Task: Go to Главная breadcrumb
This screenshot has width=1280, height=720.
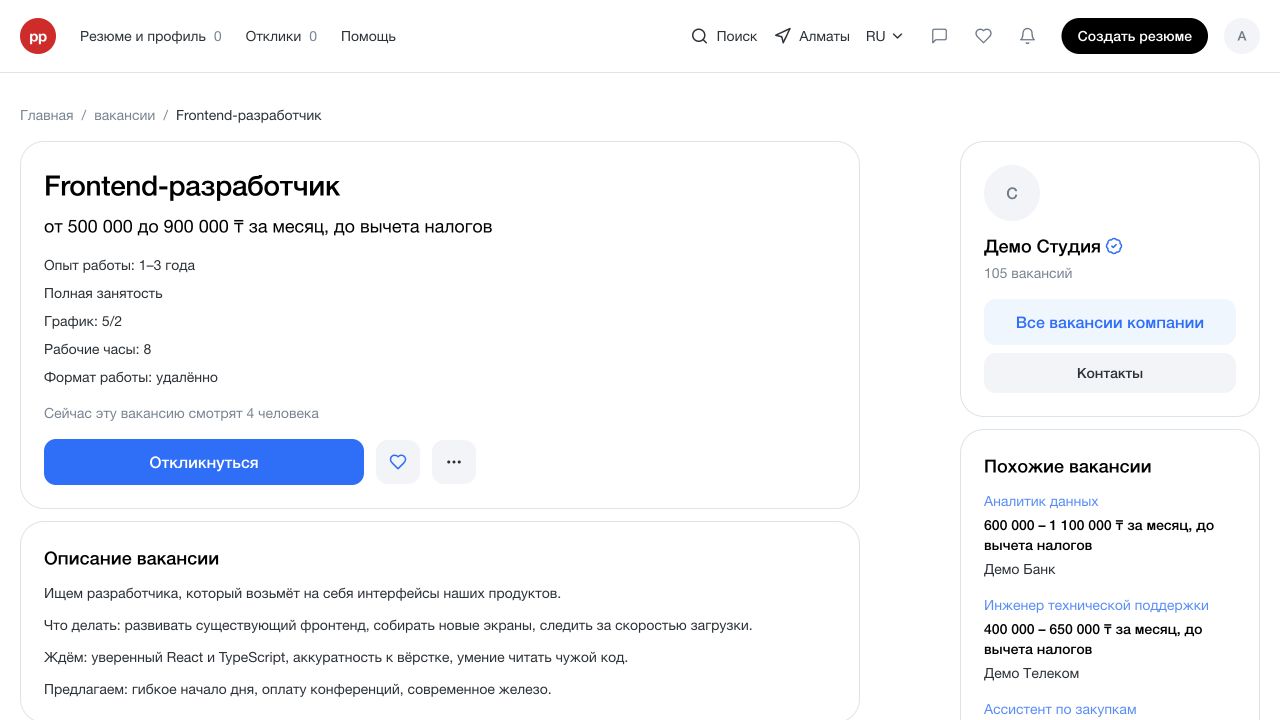Action: click(47, 115)
